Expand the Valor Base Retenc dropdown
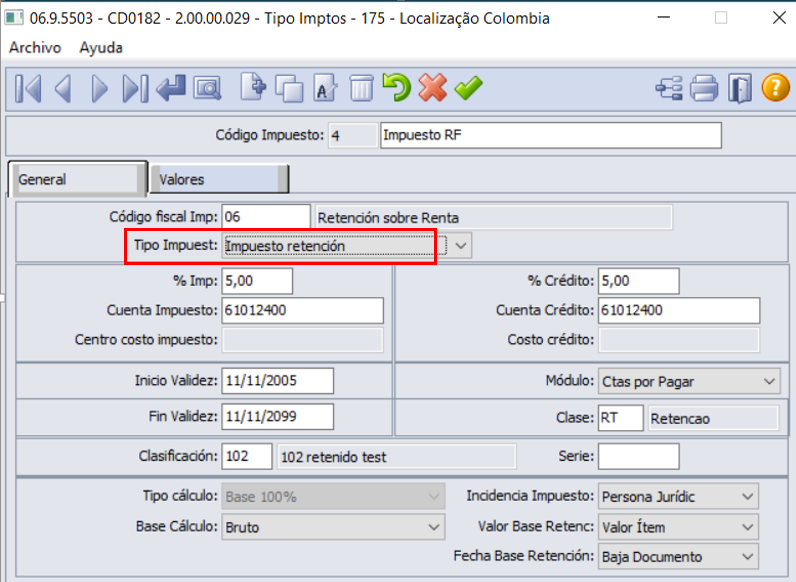 [x=679, y=527]
